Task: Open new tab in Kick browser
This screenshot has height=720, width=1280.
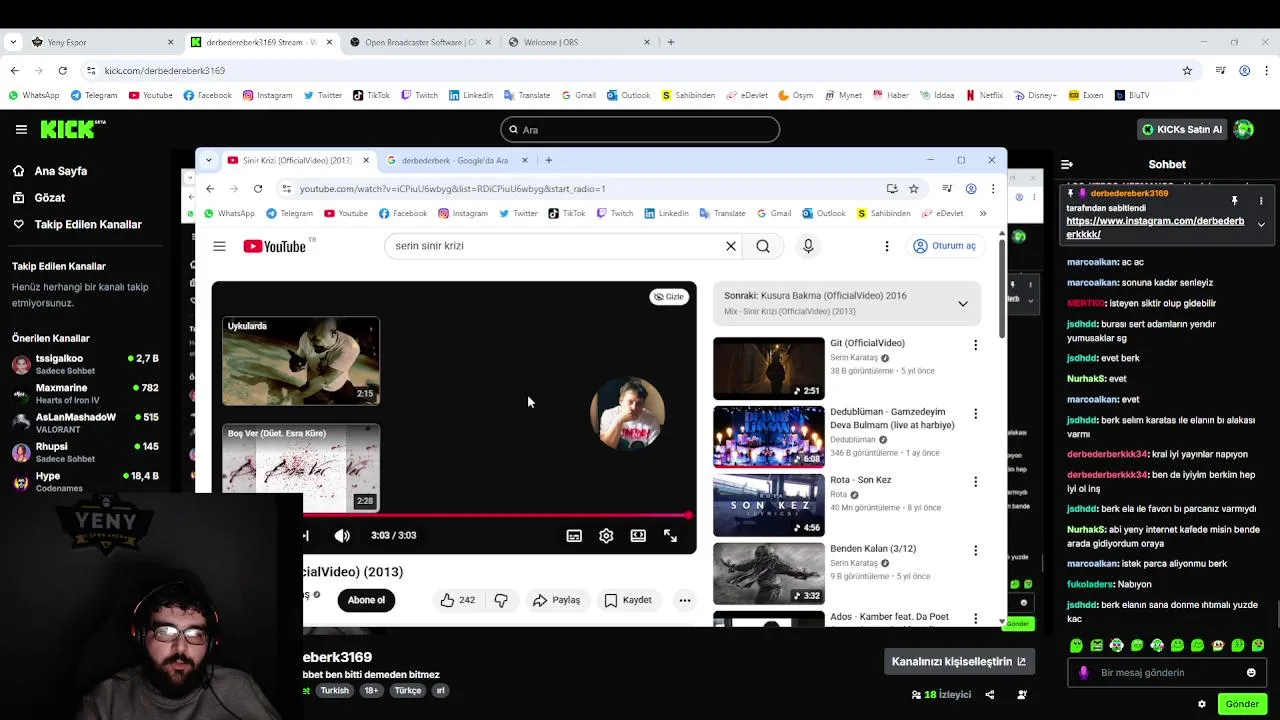Action: (671, 42)
